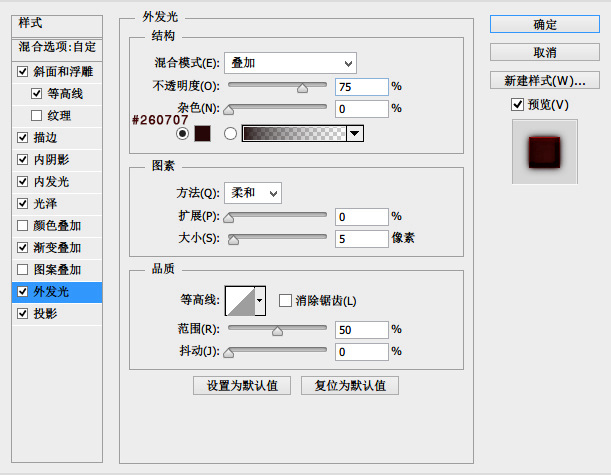Toggle 斜面和浮雕 checkbox
This screenshot has height=475, width=611.
pos(23,72)
